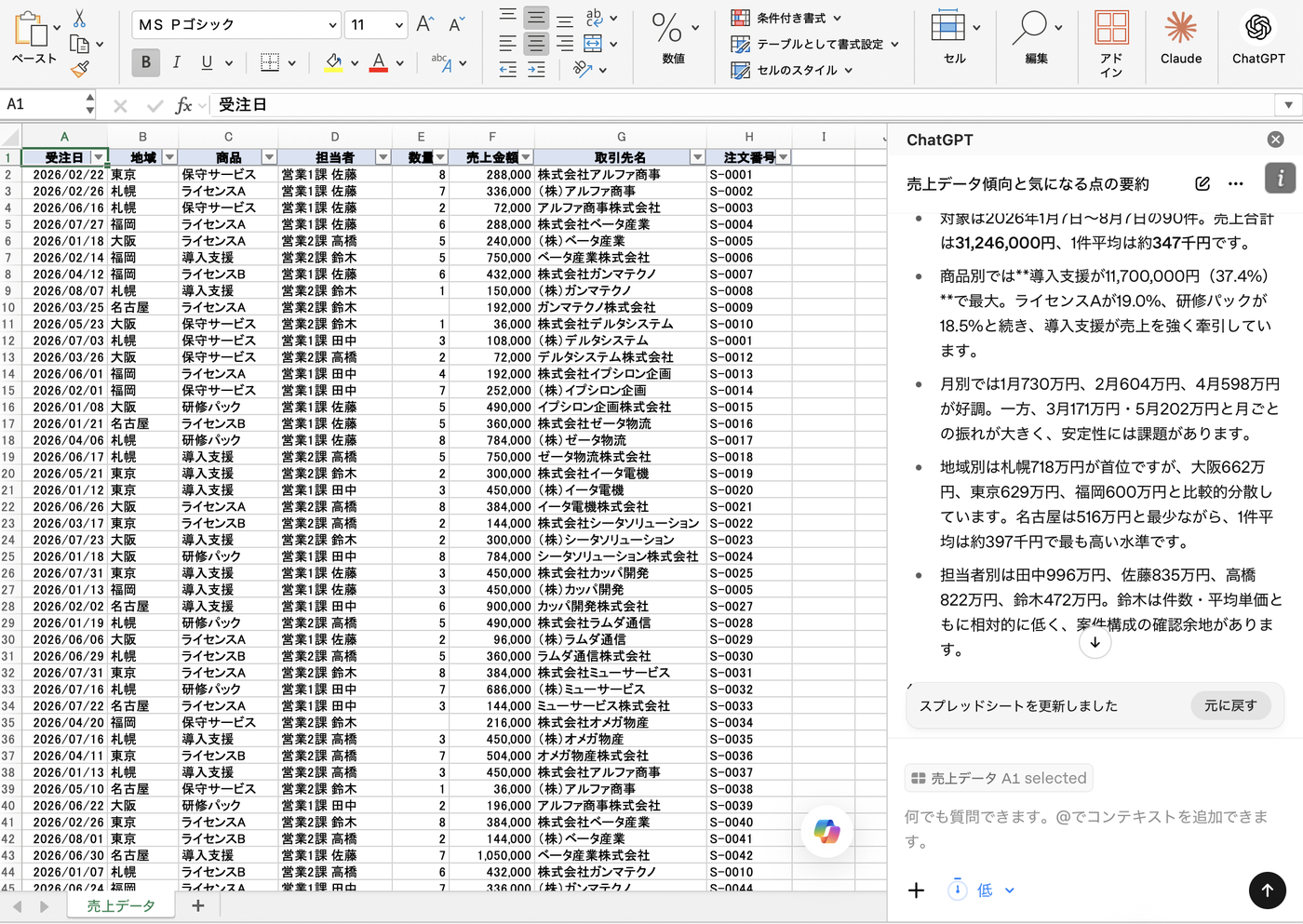Launch the Claude add-in icon

(x=1181, y=27)
